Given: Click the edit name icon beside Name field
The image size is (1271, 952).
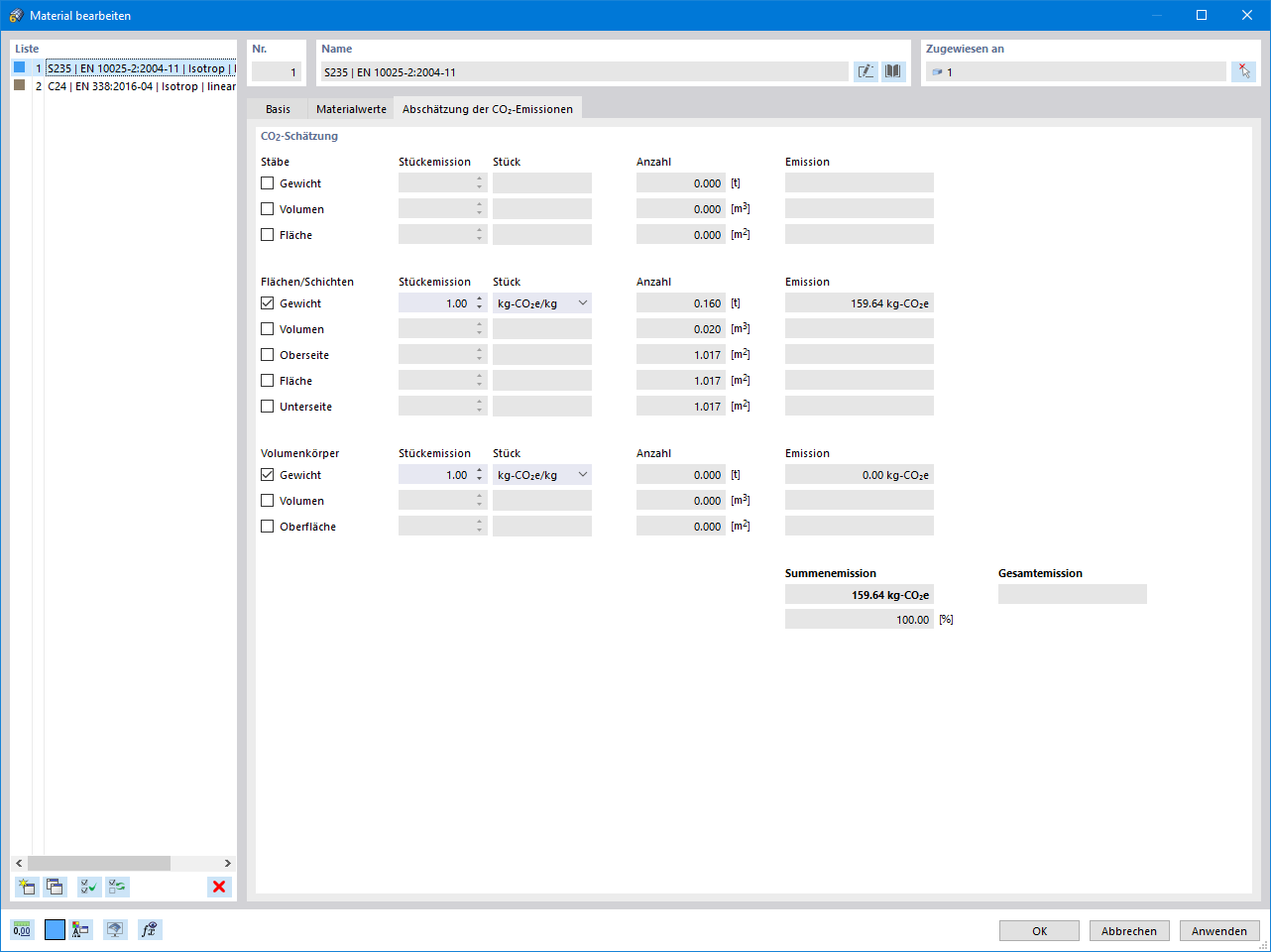Looking at the screenshot, I should pos(866,71).
